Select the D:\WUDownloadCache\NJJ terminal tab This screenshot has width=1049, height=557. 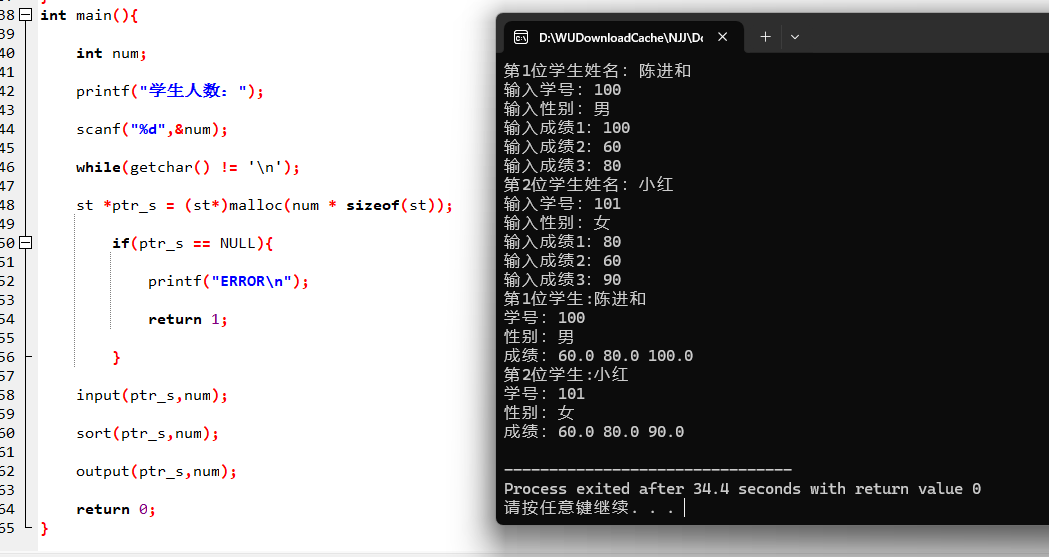tap(621, 37)
